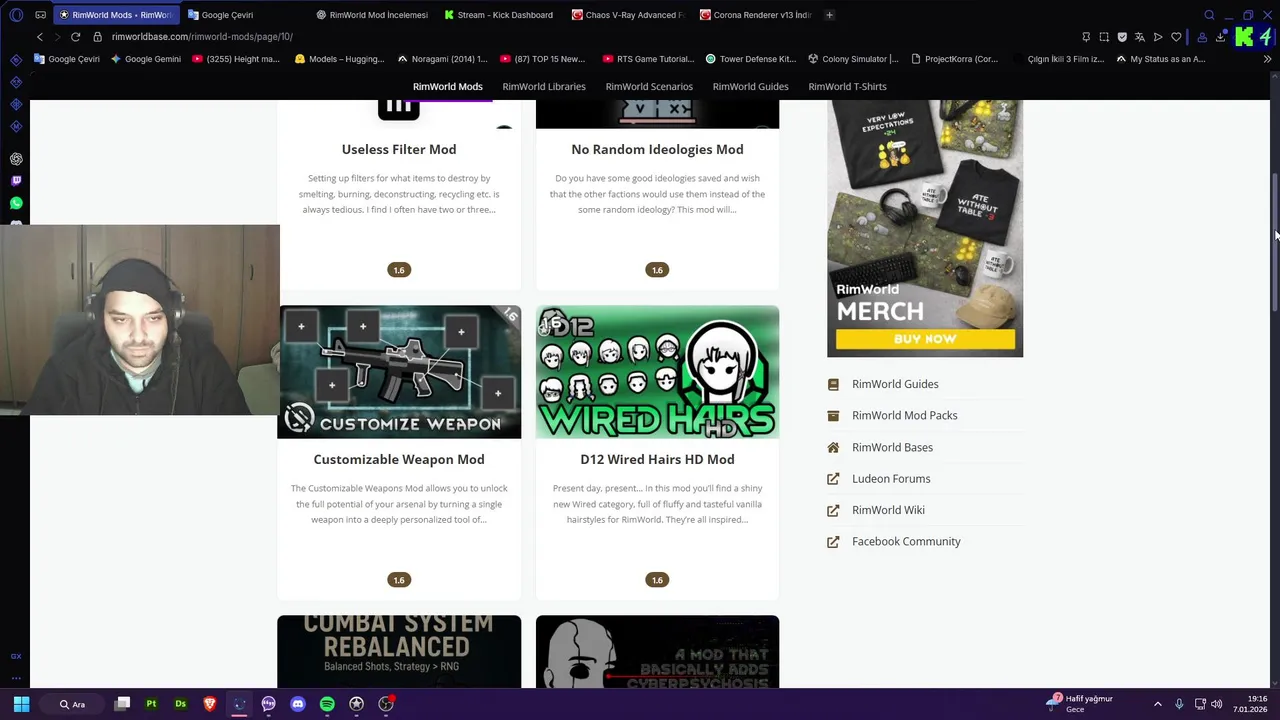Open the cyberpsychosis mod thumbnail

[x=657, y=652]
